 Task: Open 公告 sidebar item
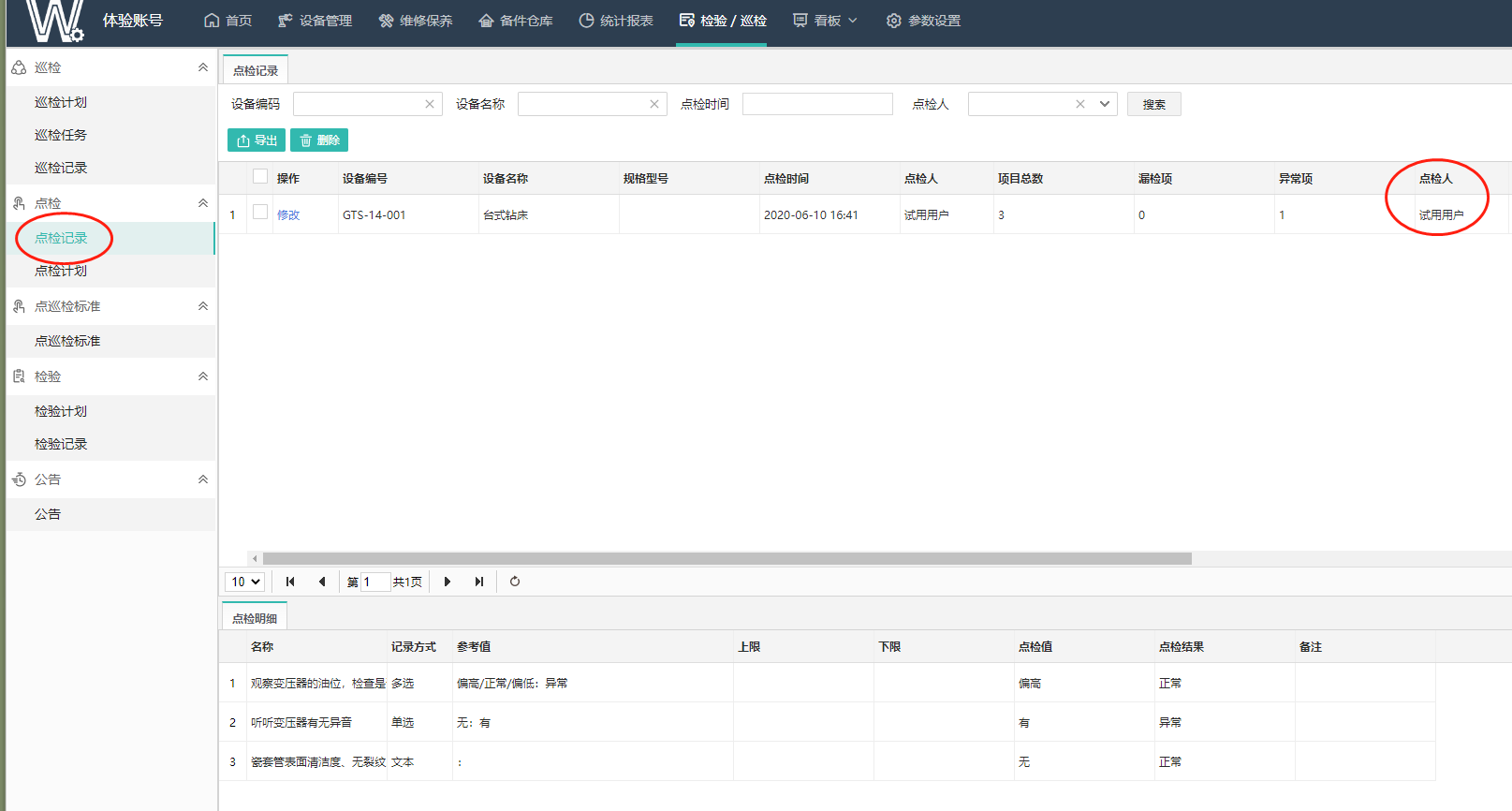(x=48, y=514)
